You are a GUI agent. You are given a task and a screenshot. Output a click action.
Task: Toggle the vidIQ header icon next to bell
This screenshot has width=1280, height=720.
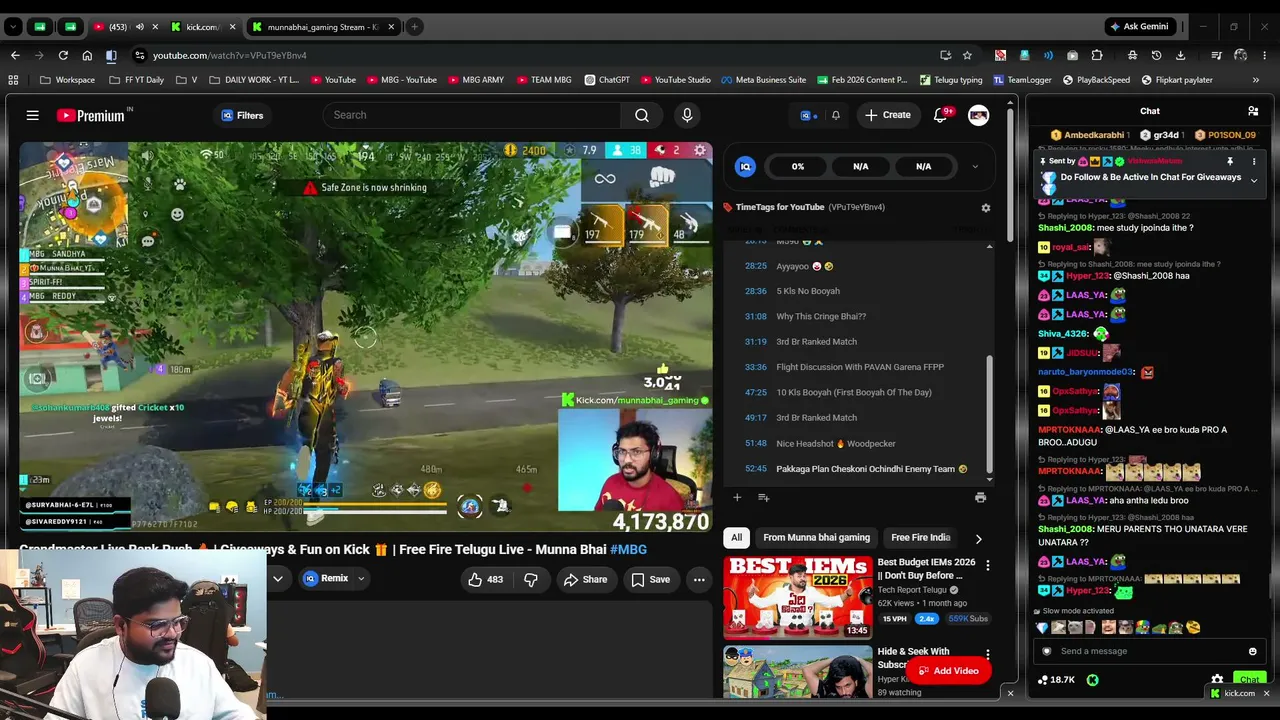[x=807, y=115]
